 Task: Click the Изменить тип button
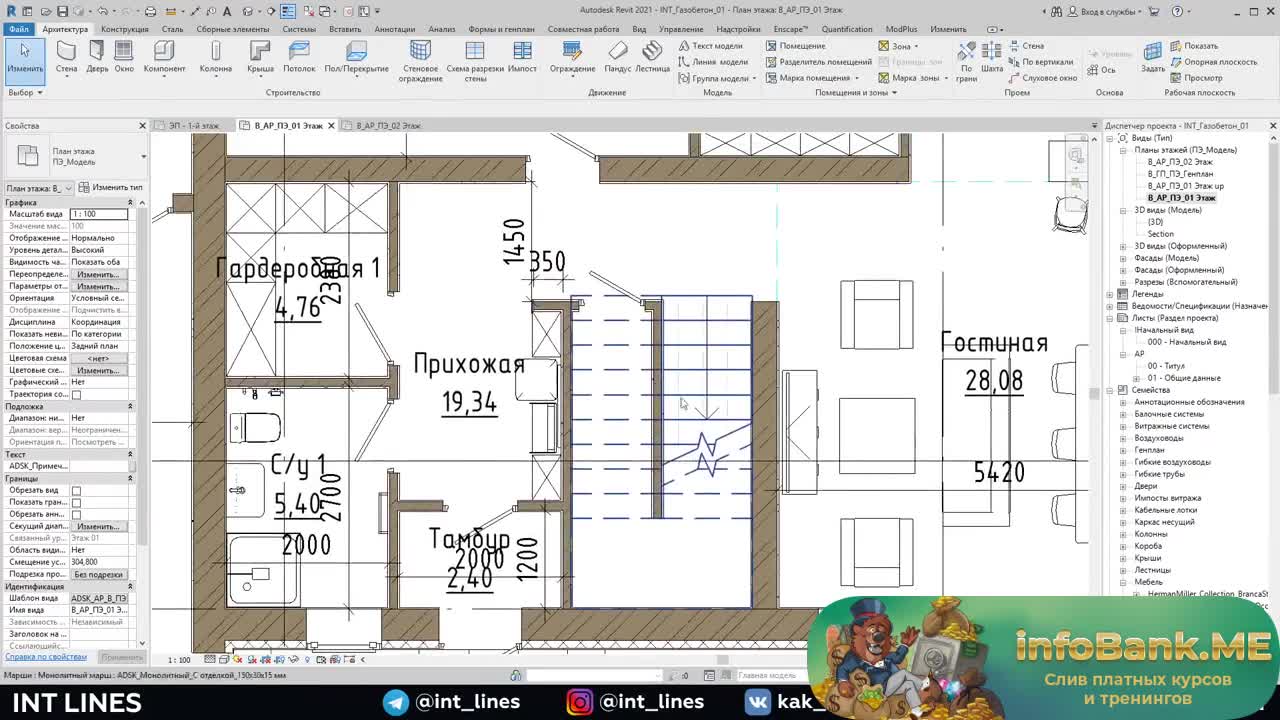[111, 188]
